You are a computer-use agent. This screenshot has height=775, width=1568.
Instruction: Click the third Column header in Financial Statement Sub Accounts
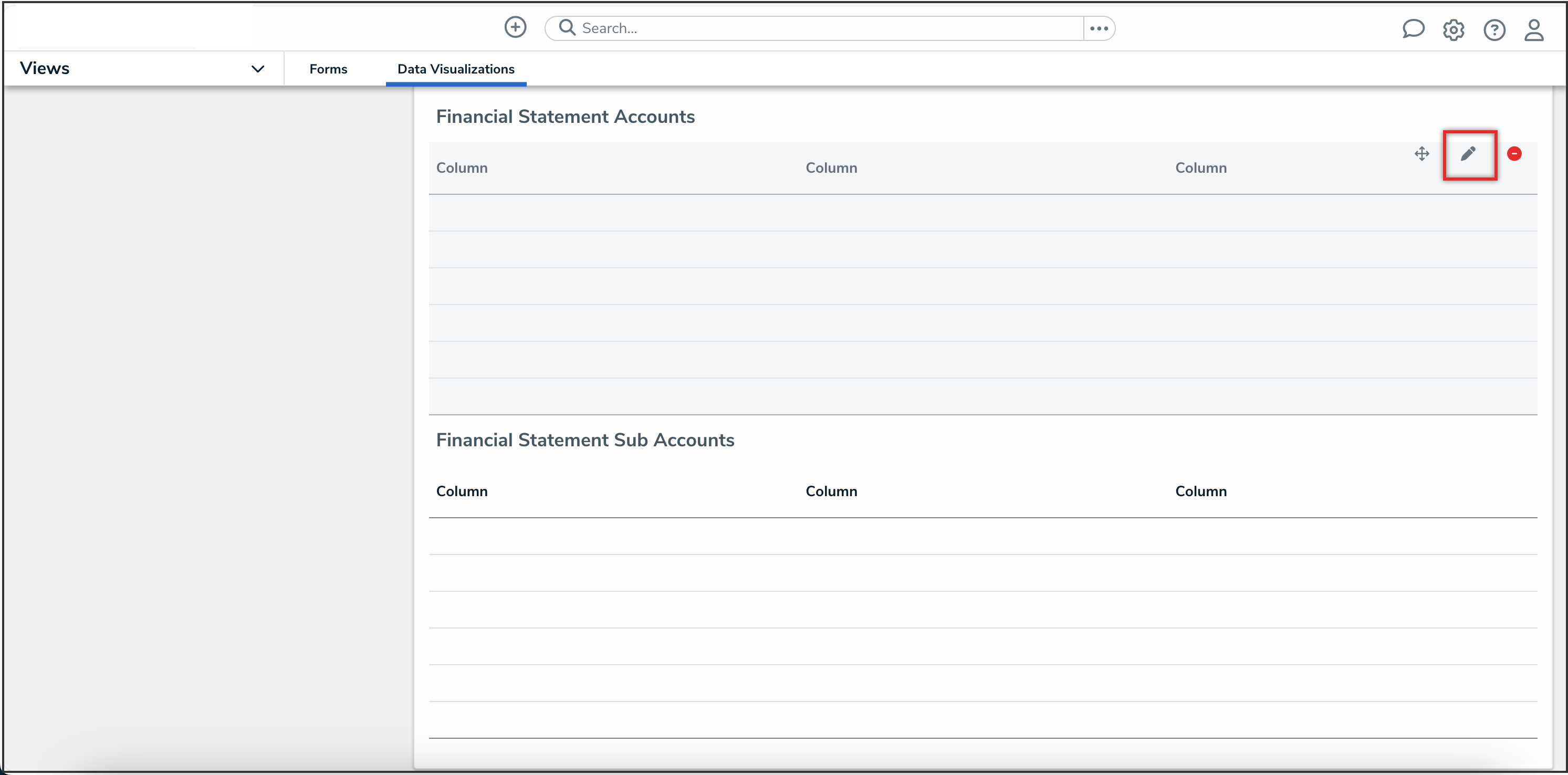tap(1200, 491)
